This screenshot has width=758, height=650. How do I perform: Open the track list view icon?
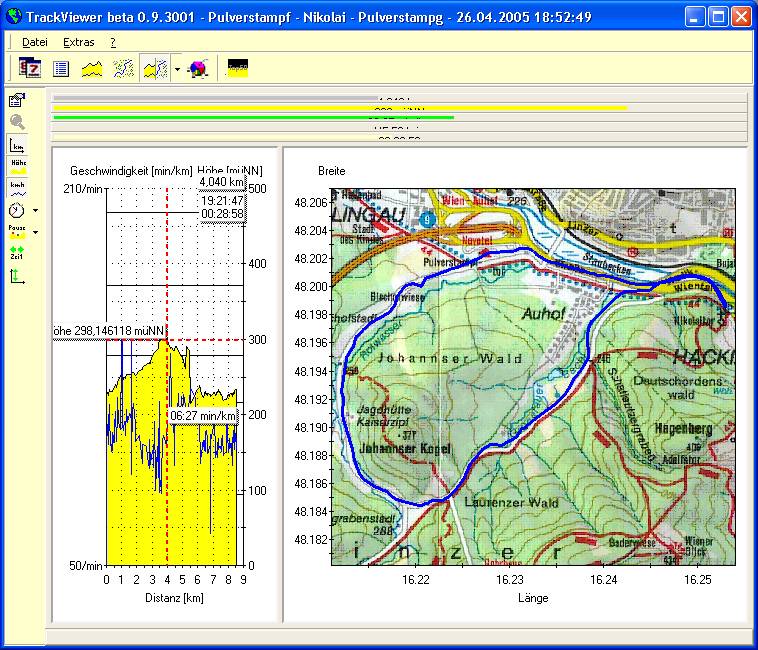coord(61,69)
